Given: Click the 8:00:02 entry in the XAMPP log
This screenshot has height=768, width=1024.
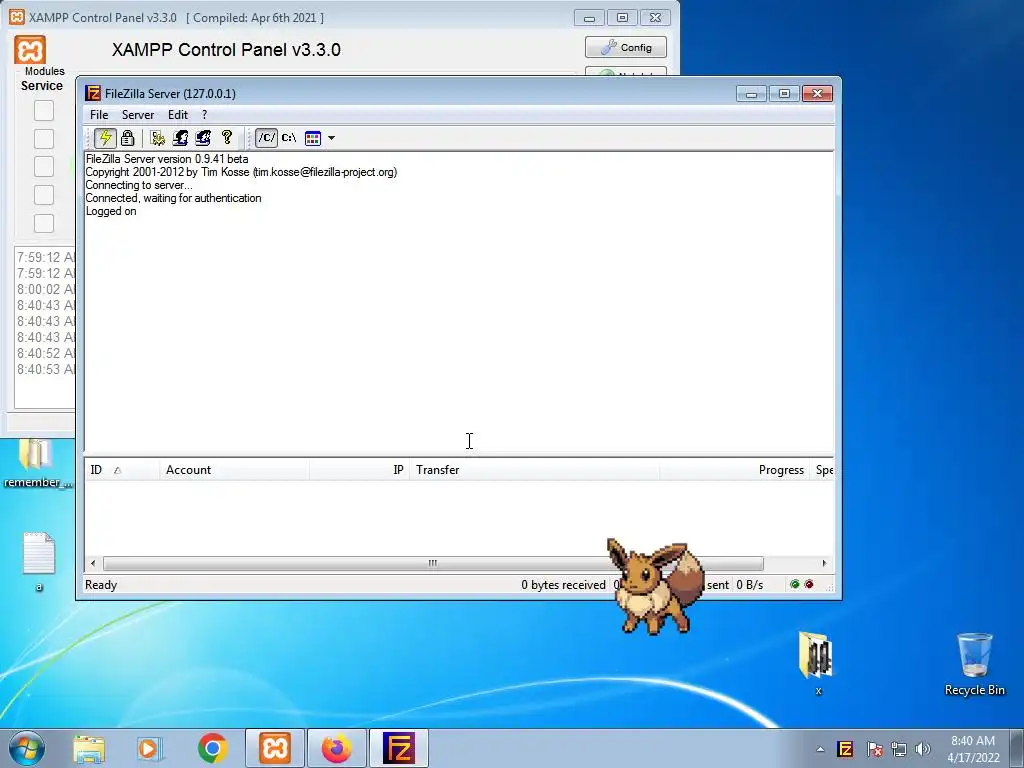Looking at the screenshot, I should 46,289.
